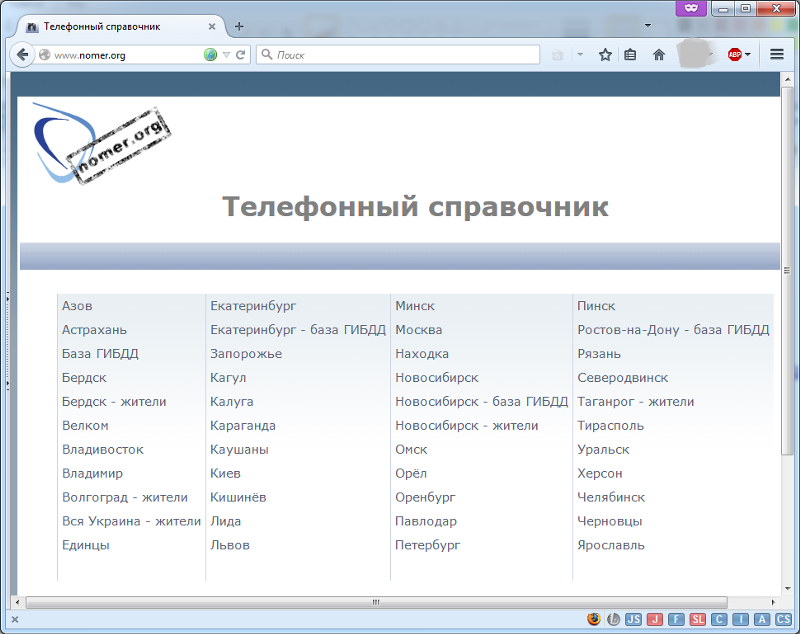Open the Петербург link
The image size is (800, 634).
428,545
